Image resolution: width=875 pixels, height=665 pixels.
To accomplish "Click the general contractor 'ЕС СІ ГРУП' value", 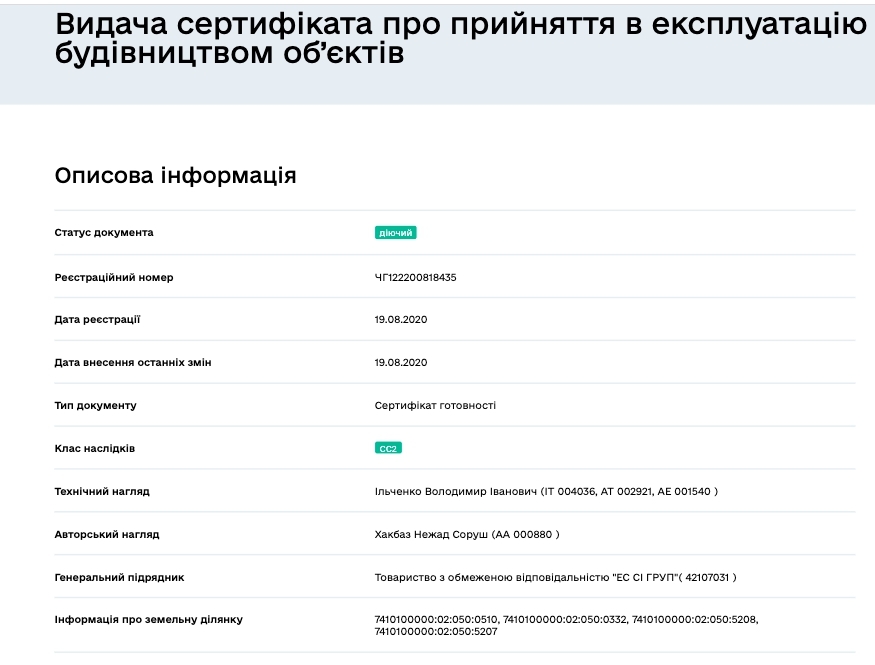I will pyautogui.click(x=555, y=577).
